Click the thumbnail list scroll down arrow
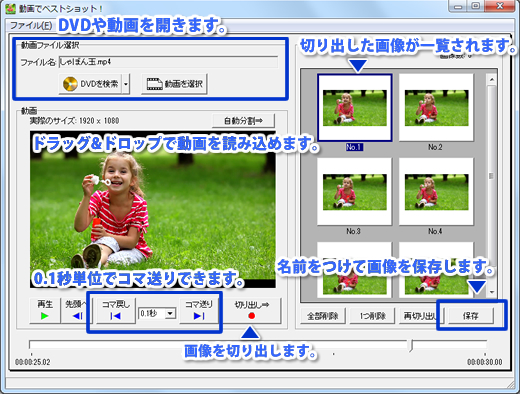This screenshot has width=520, height=394. pos(492,292)
